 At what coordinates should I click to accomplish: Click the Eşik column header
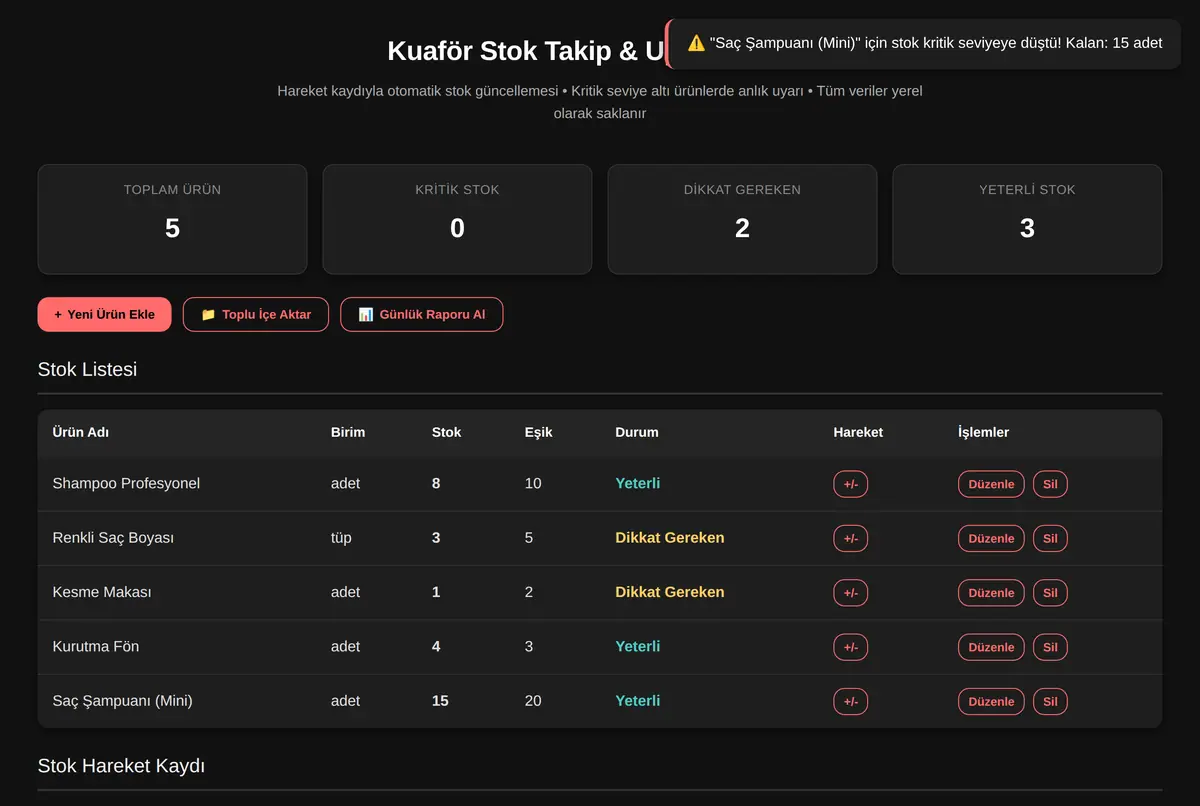click(x=538, y=432)
